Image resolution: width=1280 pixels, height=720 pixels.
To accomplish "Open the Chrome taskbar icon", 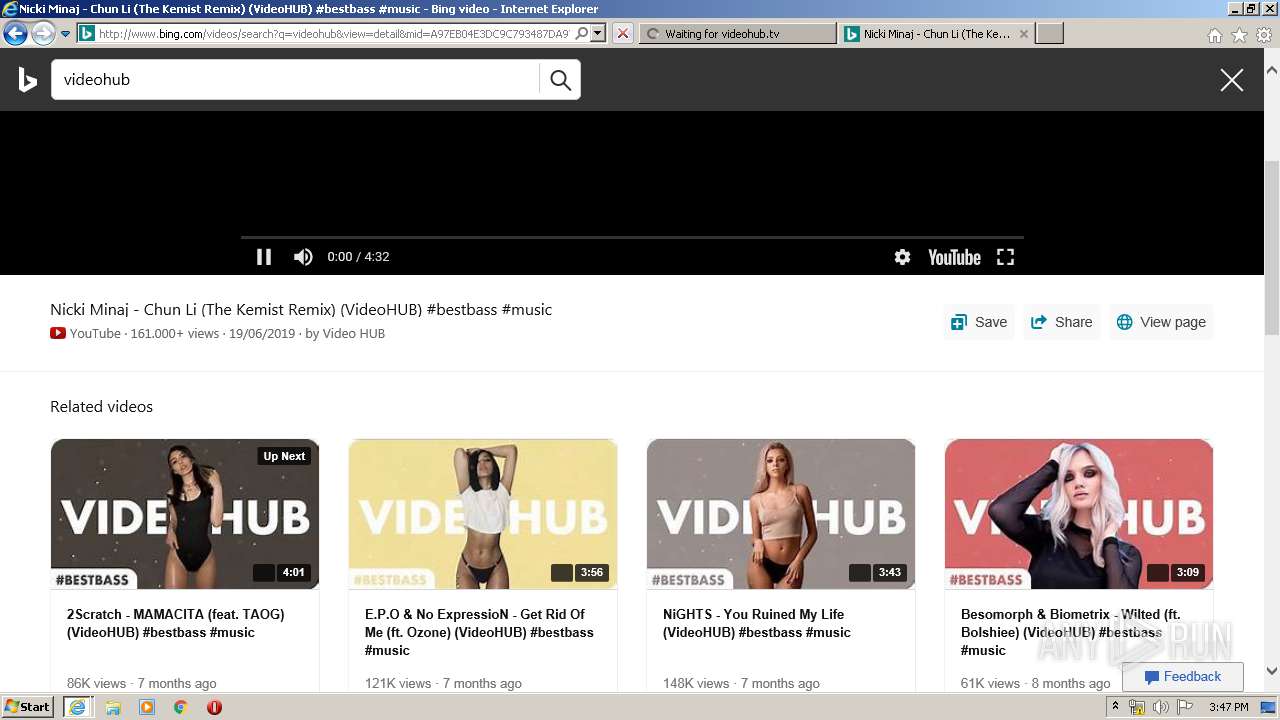I will pyautogui.click(x=180, y=707).
